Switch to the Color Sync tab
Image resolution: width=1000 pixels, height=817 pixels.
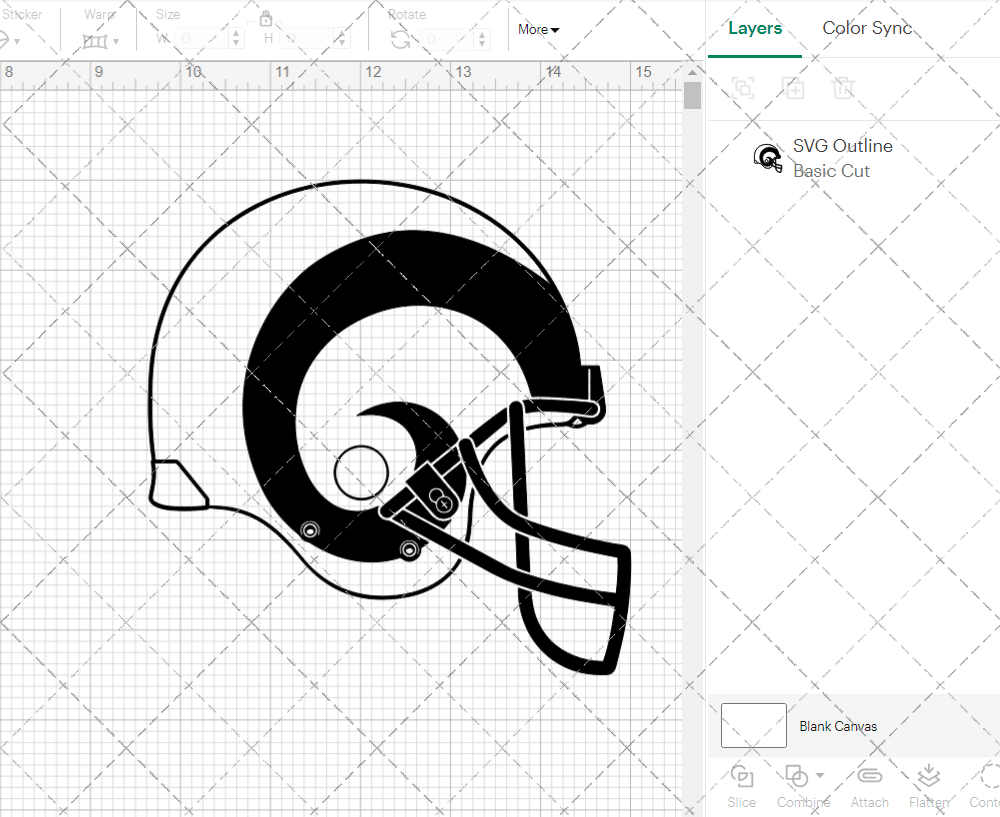[x=867, y=28]
